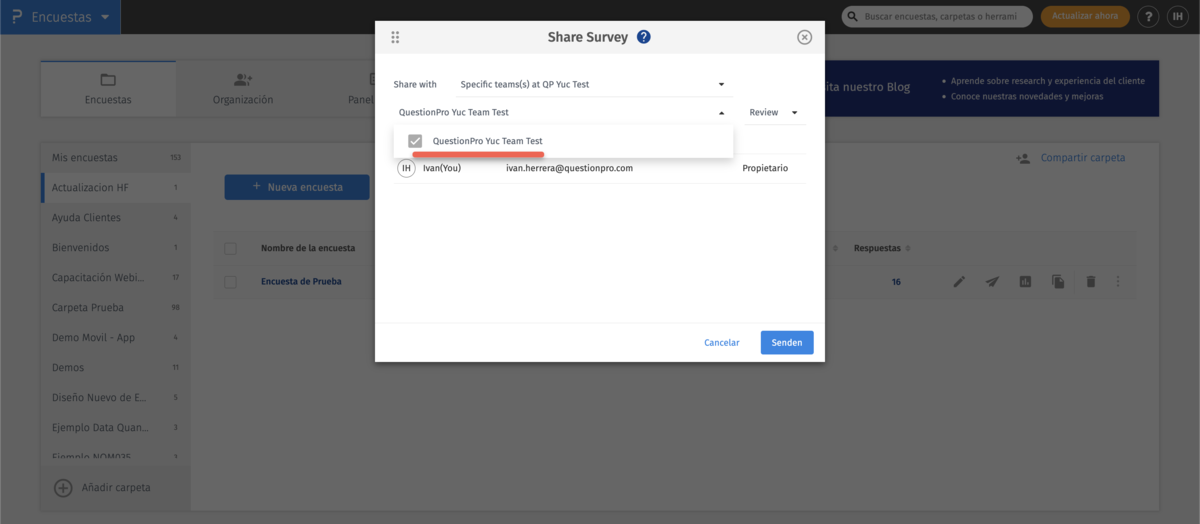Open more options three-dot menu for survey
The width and height of the screenshot is (1200, 524).
point(1118,282)
